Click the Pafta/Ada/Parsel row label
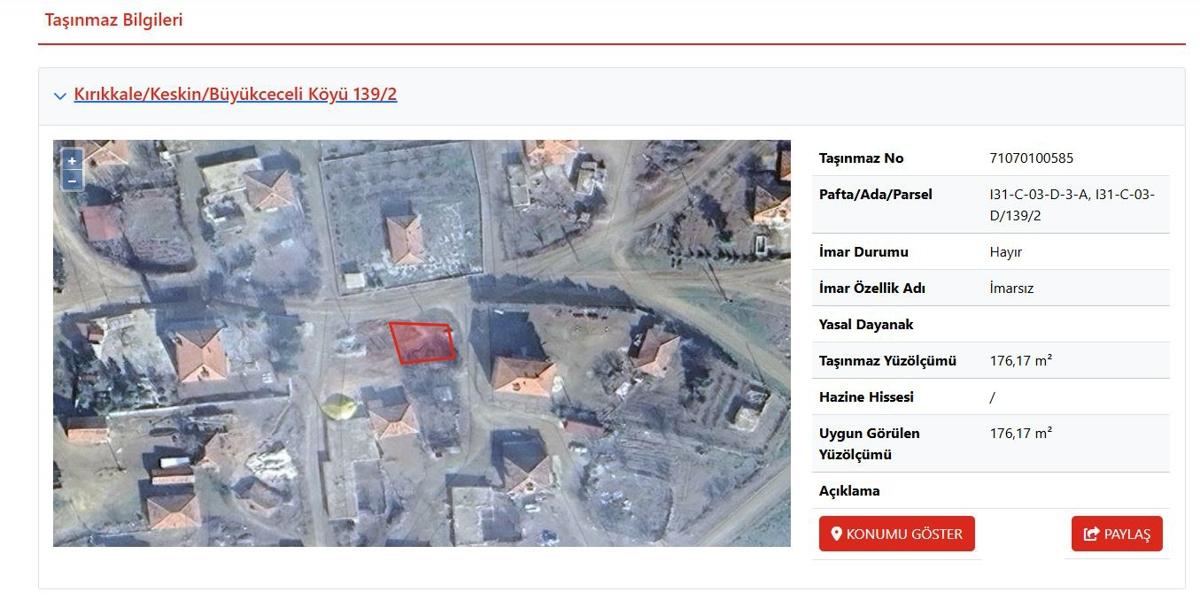1200x600 pixels. (x=875, y=194)
